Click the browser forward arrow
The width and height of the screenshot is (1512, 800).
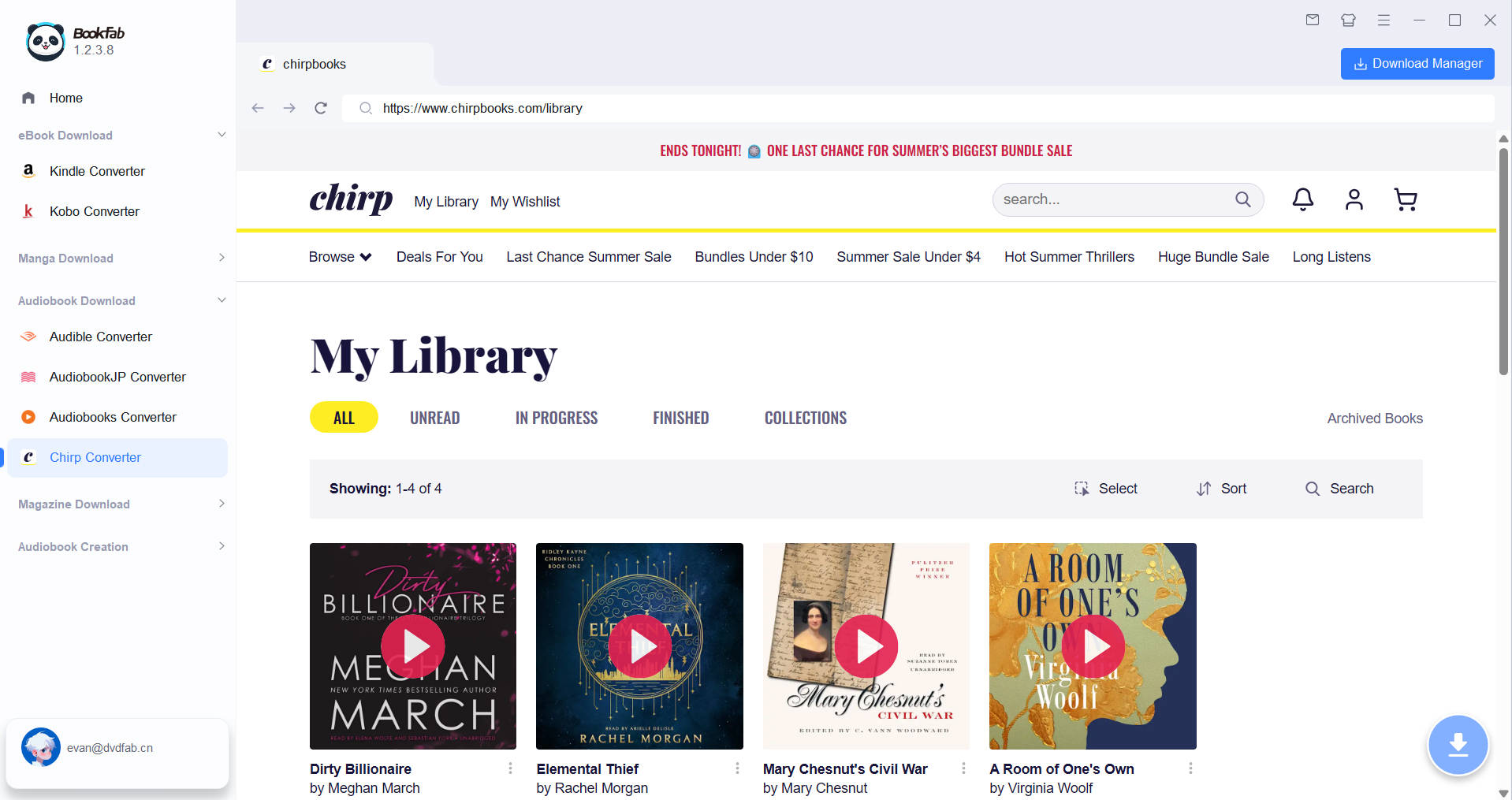click(289, 108)
